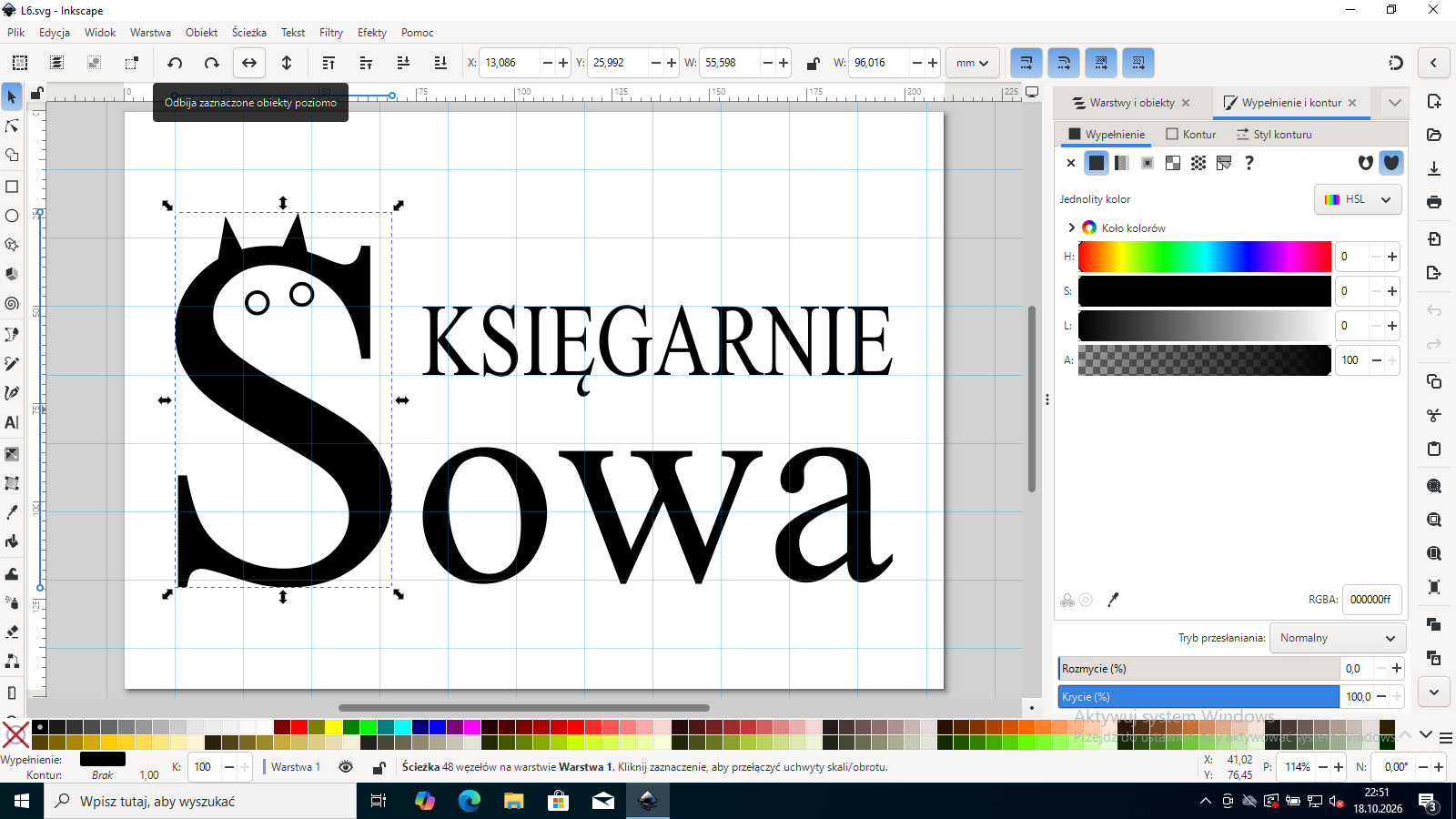Click the Hue color slider
The height and width of the screenshot is (819, 1456).
1204,257
